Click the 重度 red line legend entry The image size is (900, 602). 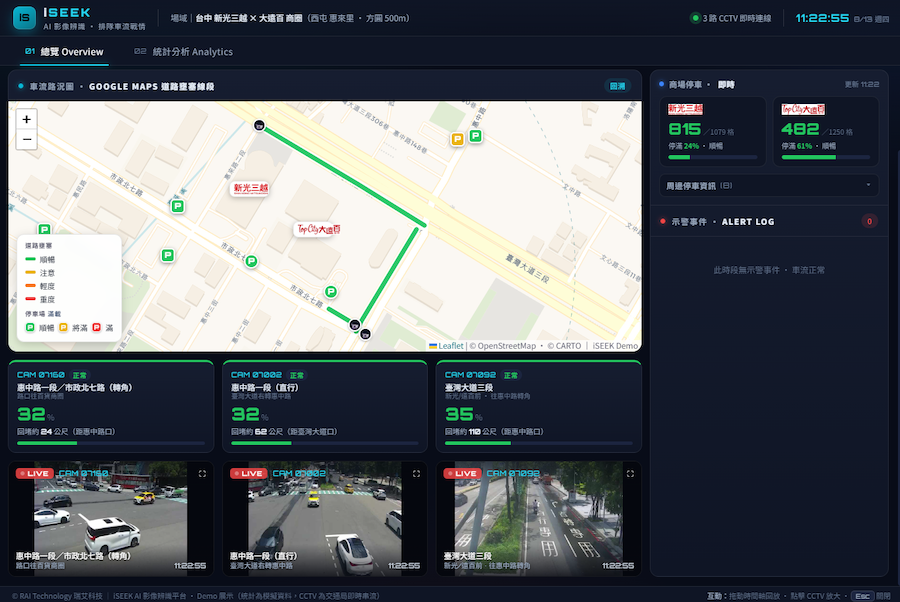point(40,299)
